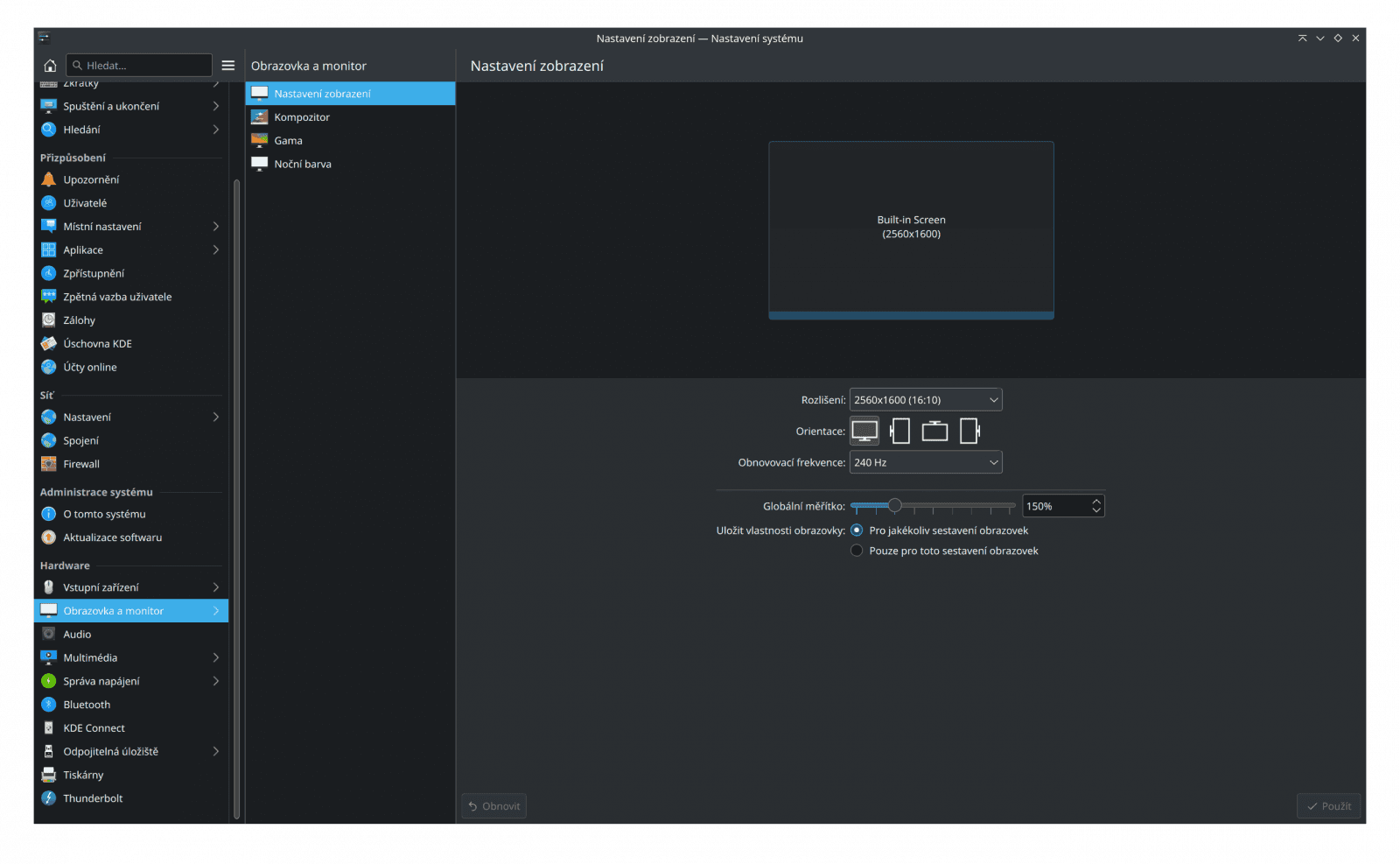Select 'Pouze pro toto sestavení obrazovek' radio button
The image size is (1400, 864).
857,551
